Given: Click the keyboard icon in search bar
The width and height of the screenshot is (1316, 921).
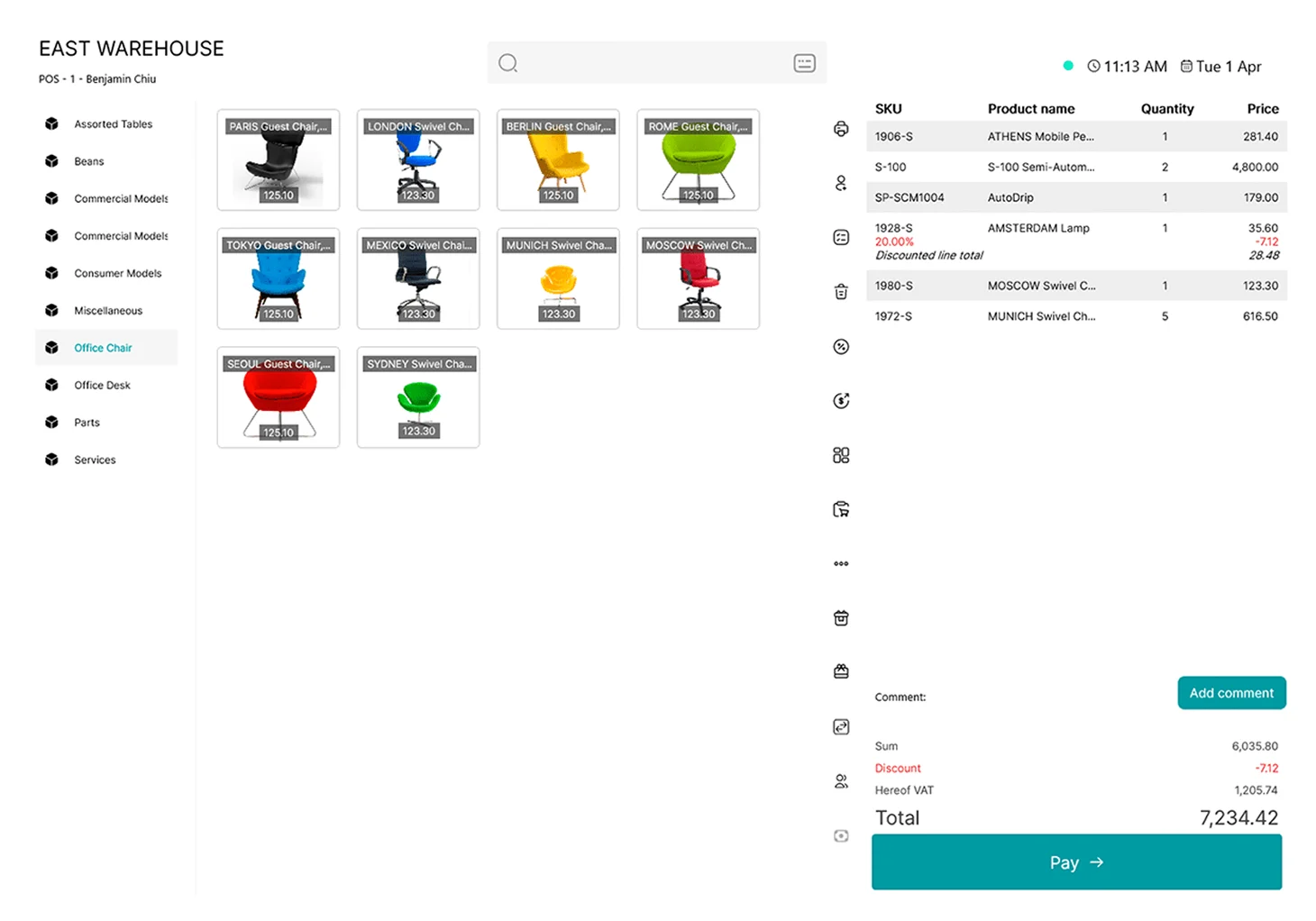Looking at the screenshot, I should (x=805, y=62).
